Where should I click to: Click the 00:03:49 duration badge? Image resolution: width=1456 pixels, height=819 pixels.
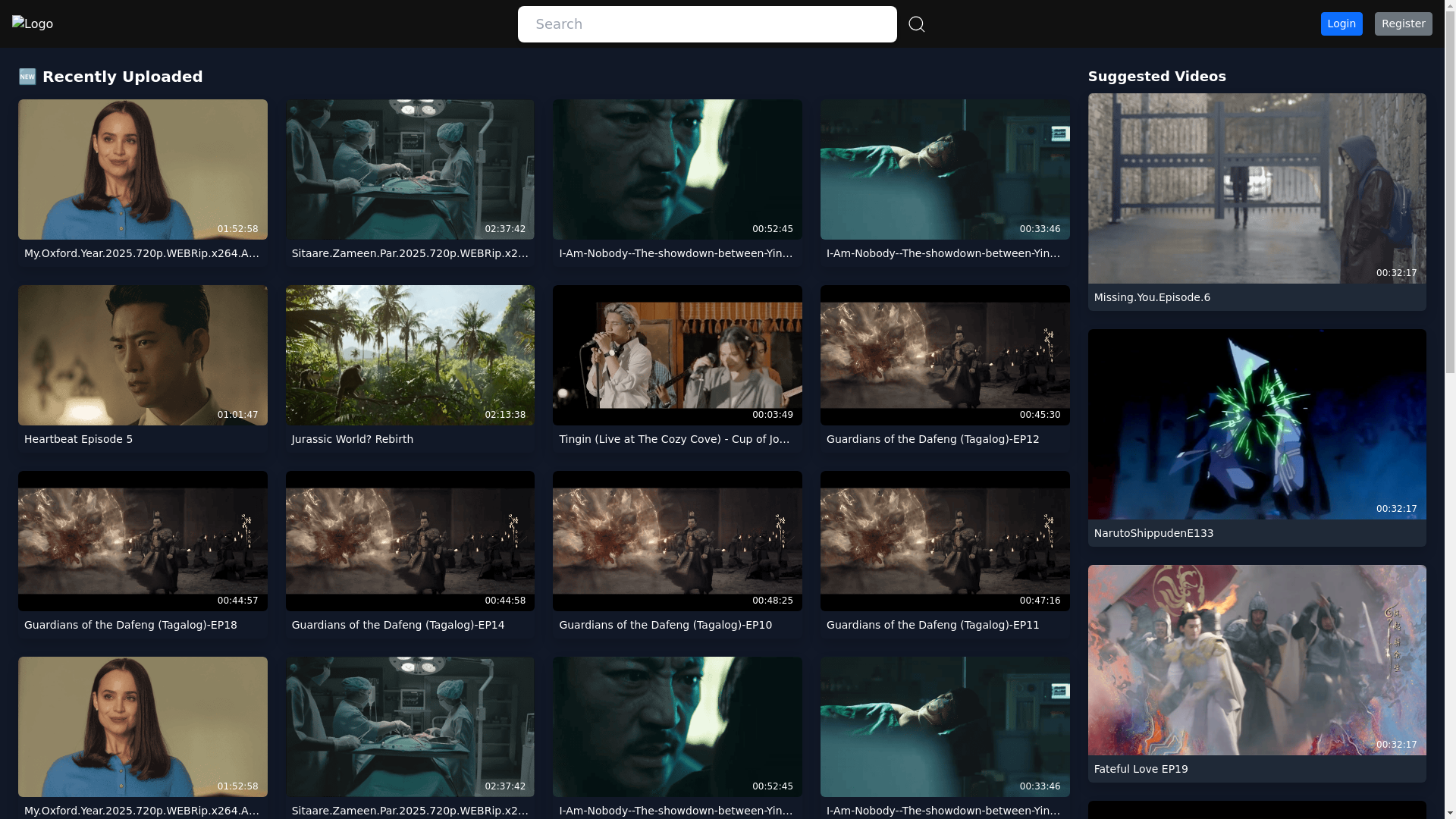point(772,415)
